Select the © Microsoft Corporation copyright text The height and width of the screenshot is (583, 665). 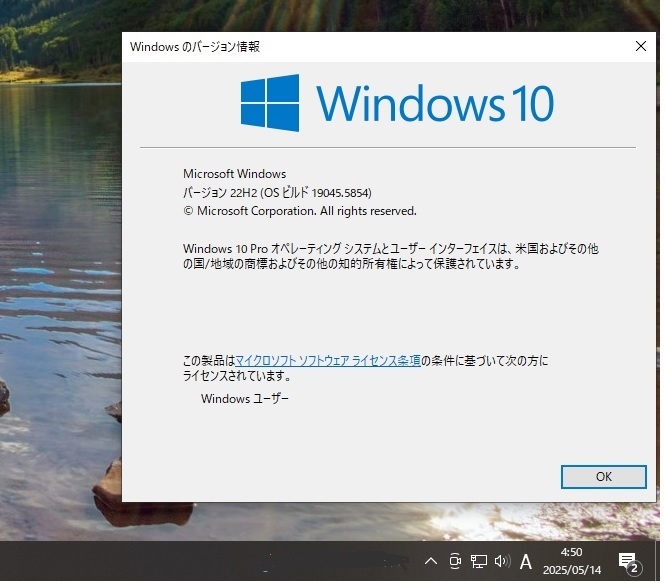tap(300, 211)
